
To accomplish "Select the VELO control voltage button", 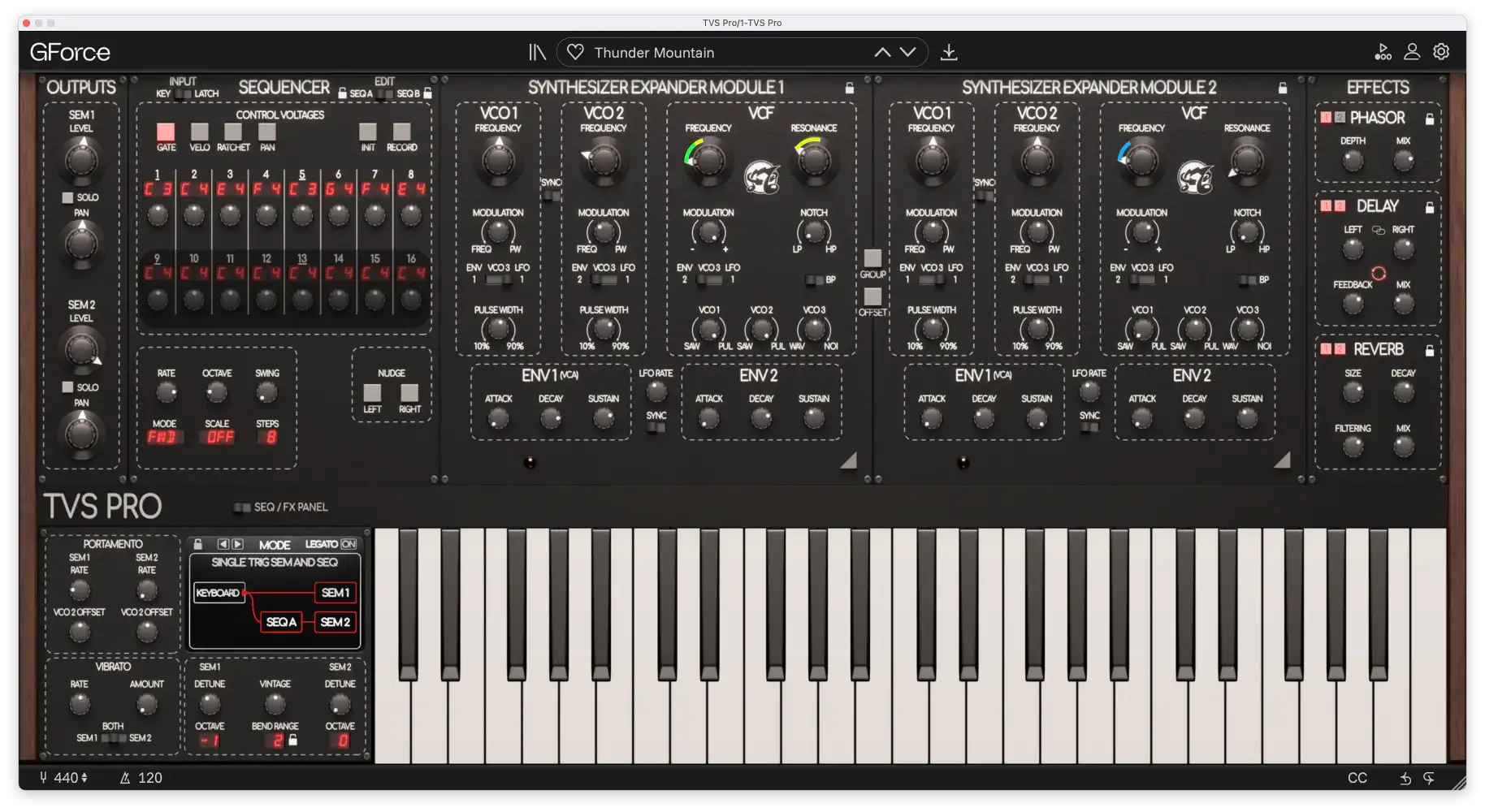I will coord(200,132).
